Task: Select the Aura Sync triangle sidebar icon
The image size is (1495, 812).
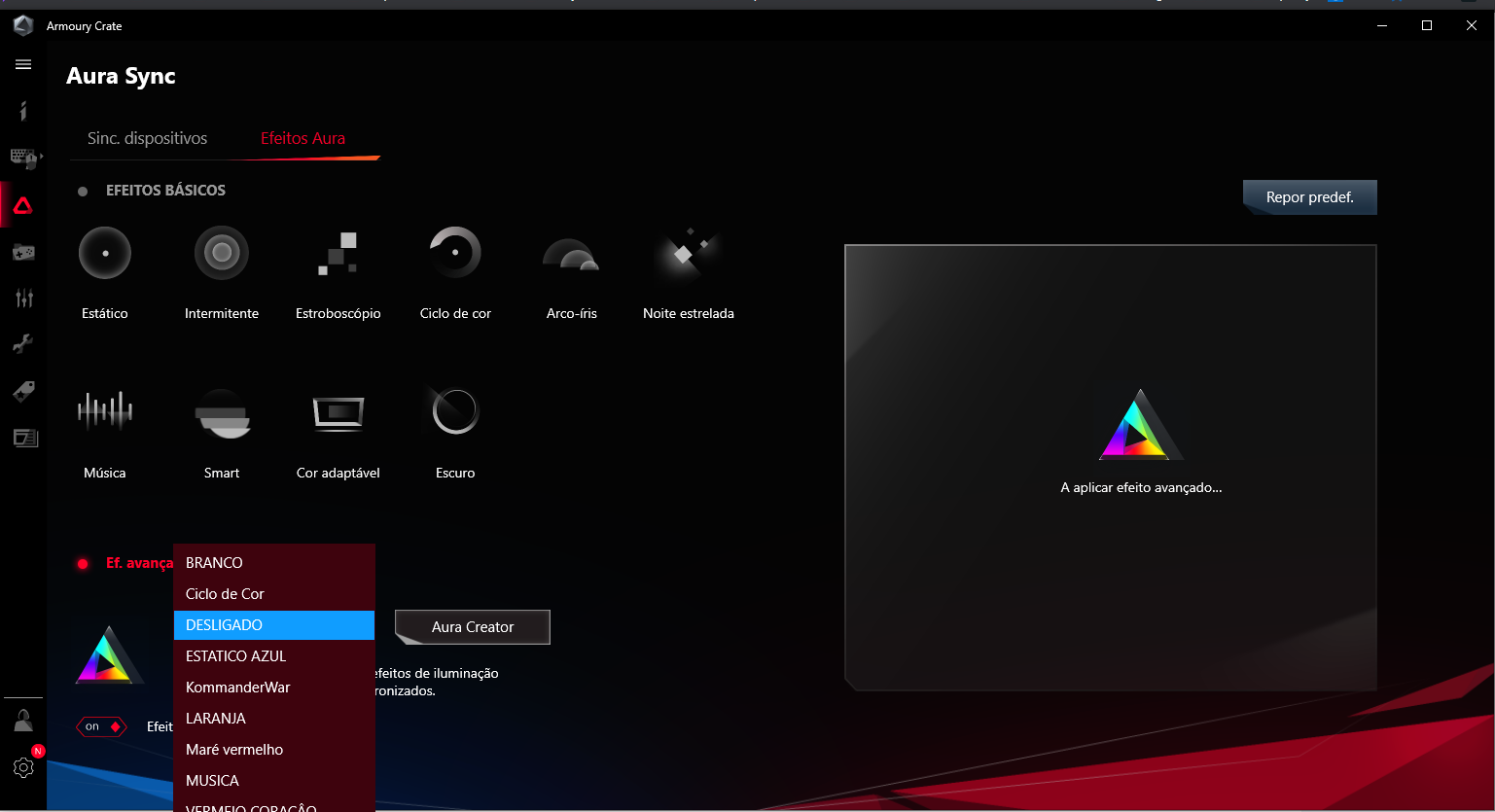Action: coord(23,205)
